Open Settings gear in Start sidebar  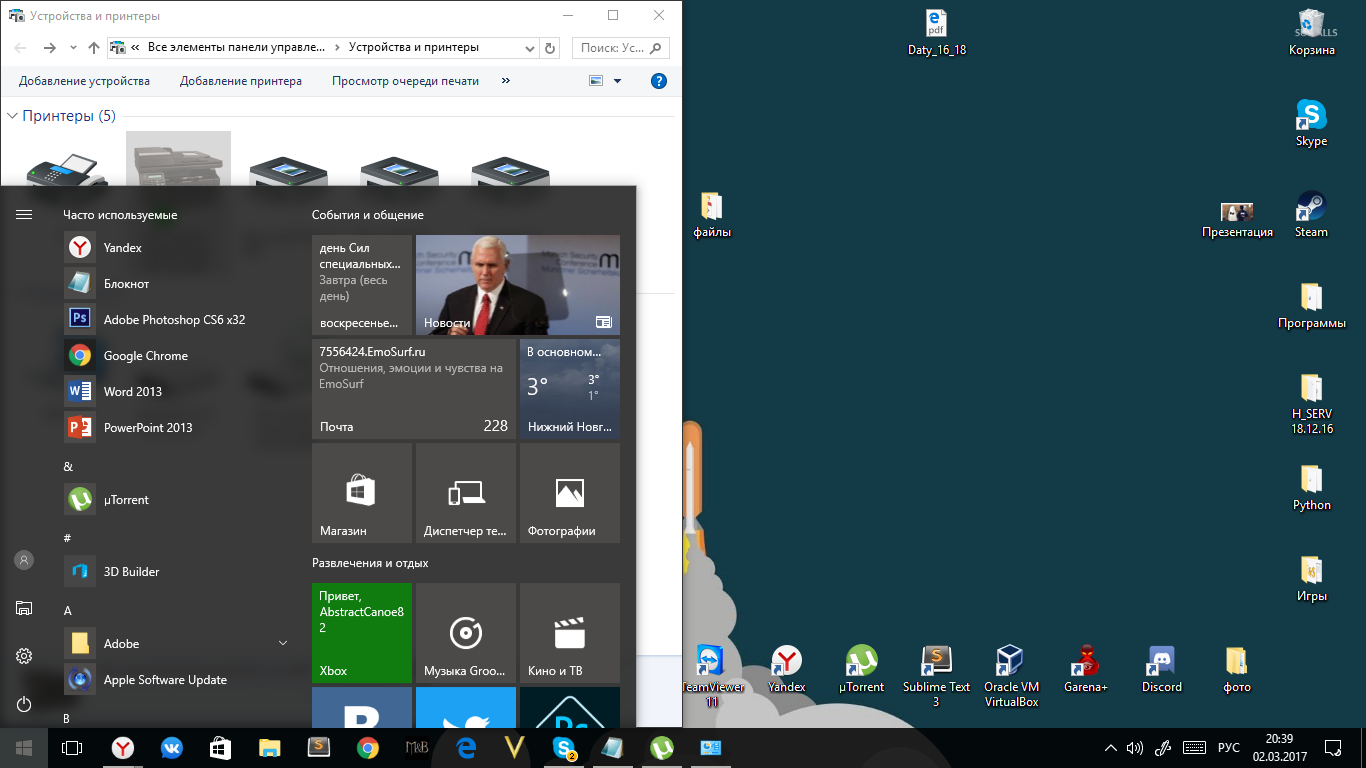pyautogui.click(x=24, y=656)
